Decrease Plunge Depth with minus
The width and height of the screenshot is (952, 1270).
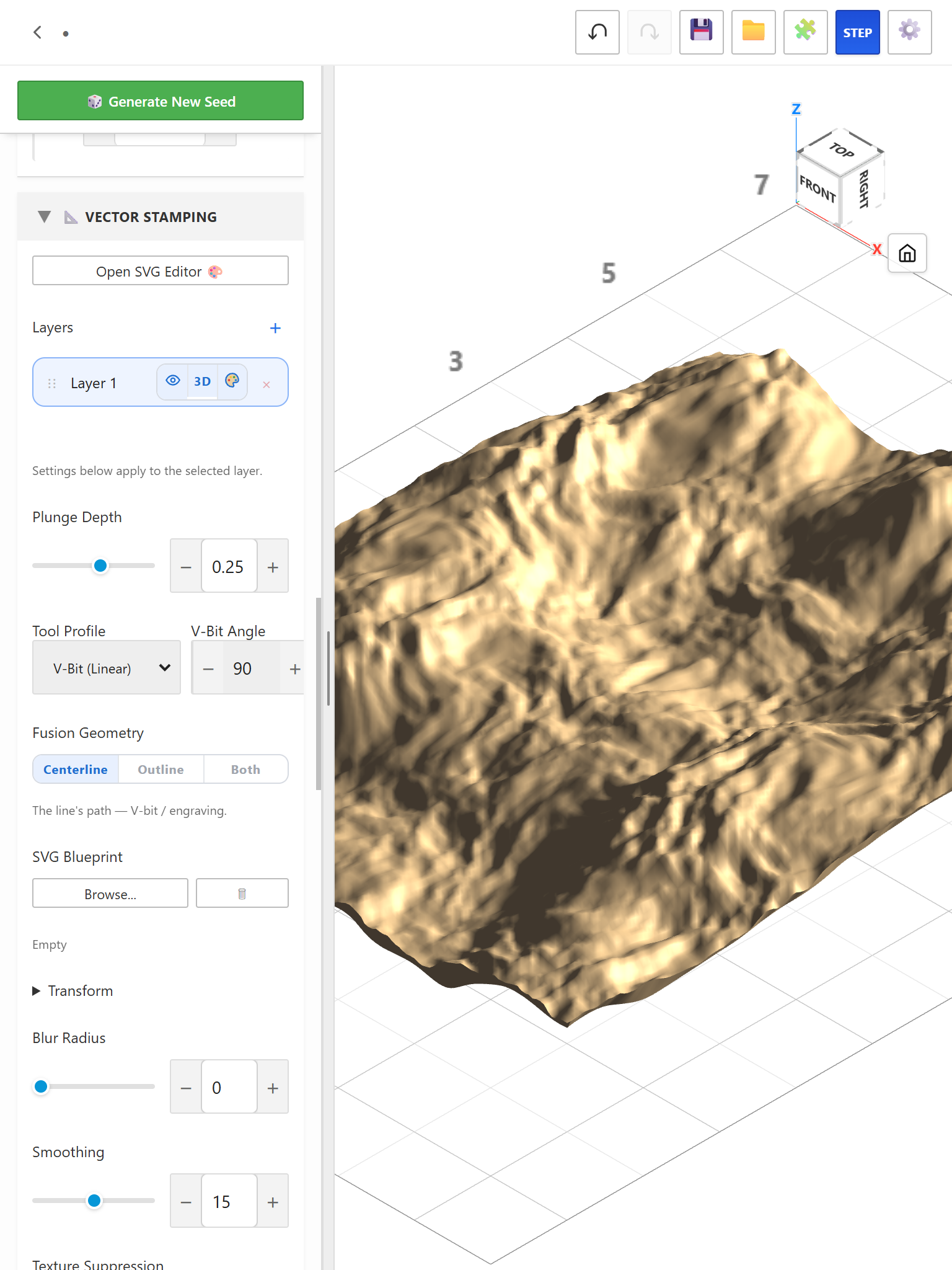[186, 567]
